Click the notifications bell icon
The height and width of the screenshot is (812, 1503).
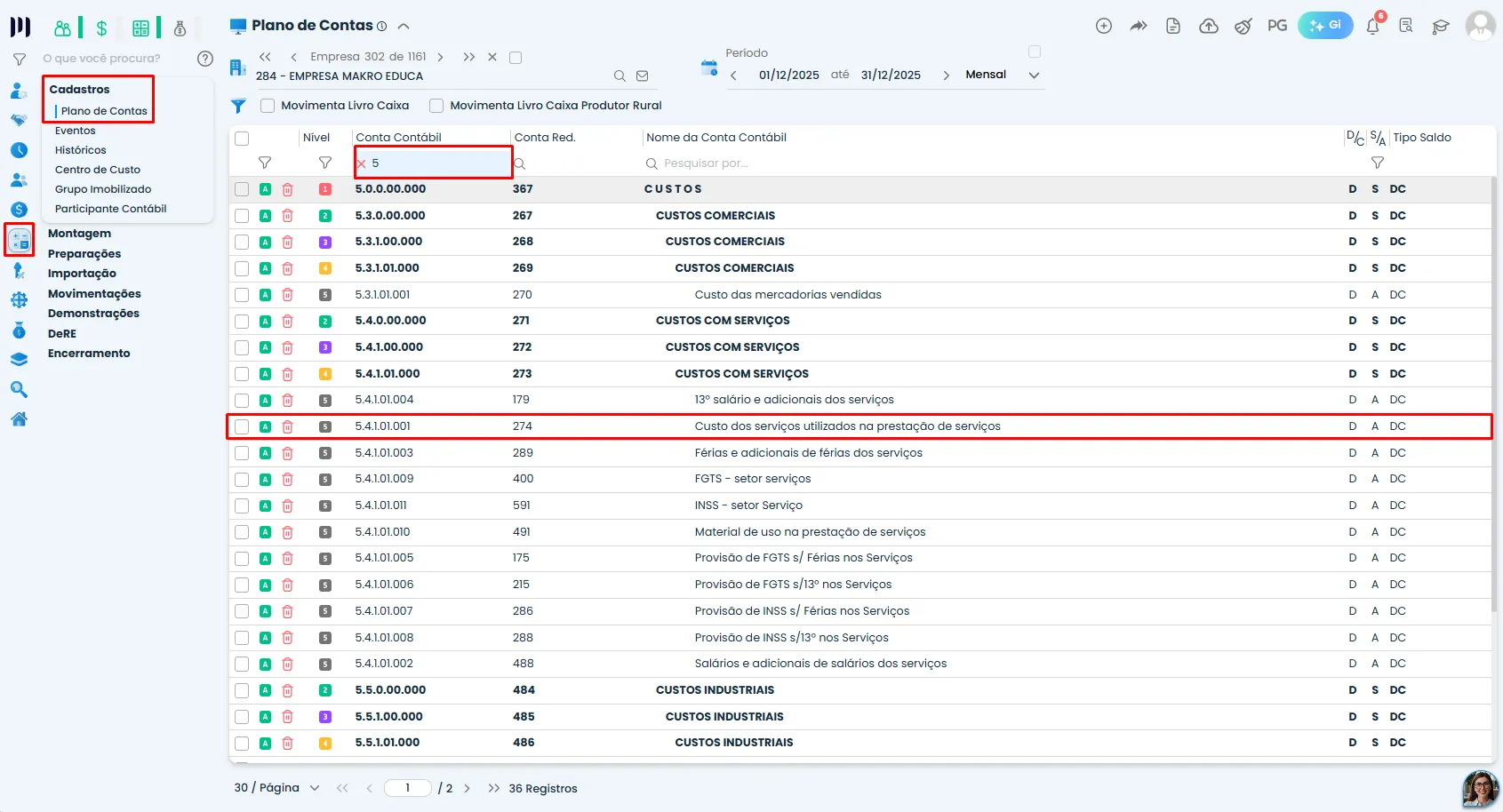coord(1372,26)
